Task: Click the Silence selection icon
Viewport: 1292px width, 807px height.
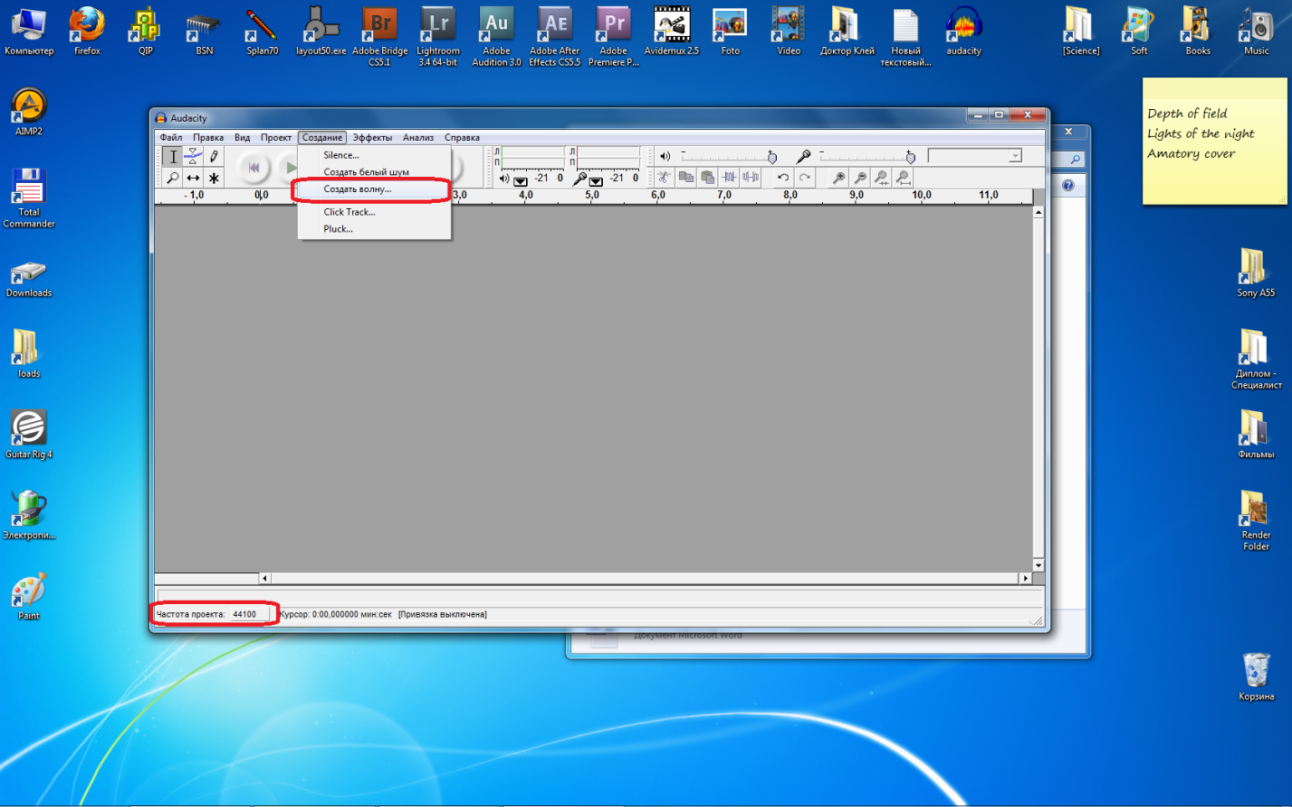Action: [x=751, y=177]
